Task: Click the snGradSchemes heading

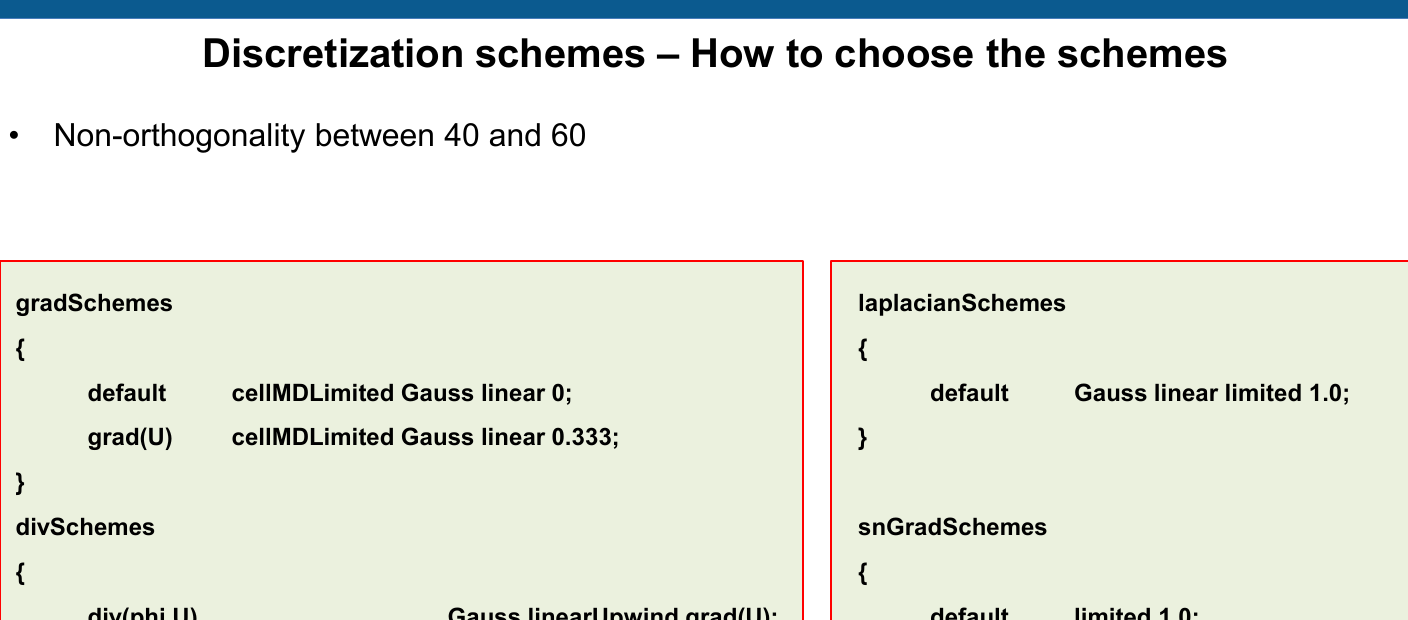Action: 952,527
